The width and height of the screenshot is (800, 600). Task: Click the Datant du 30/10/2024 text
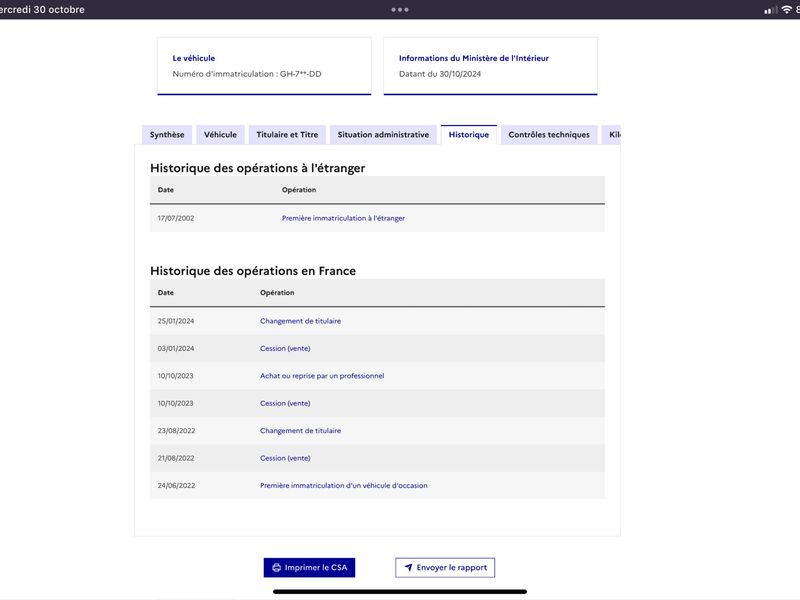[440, 74]
